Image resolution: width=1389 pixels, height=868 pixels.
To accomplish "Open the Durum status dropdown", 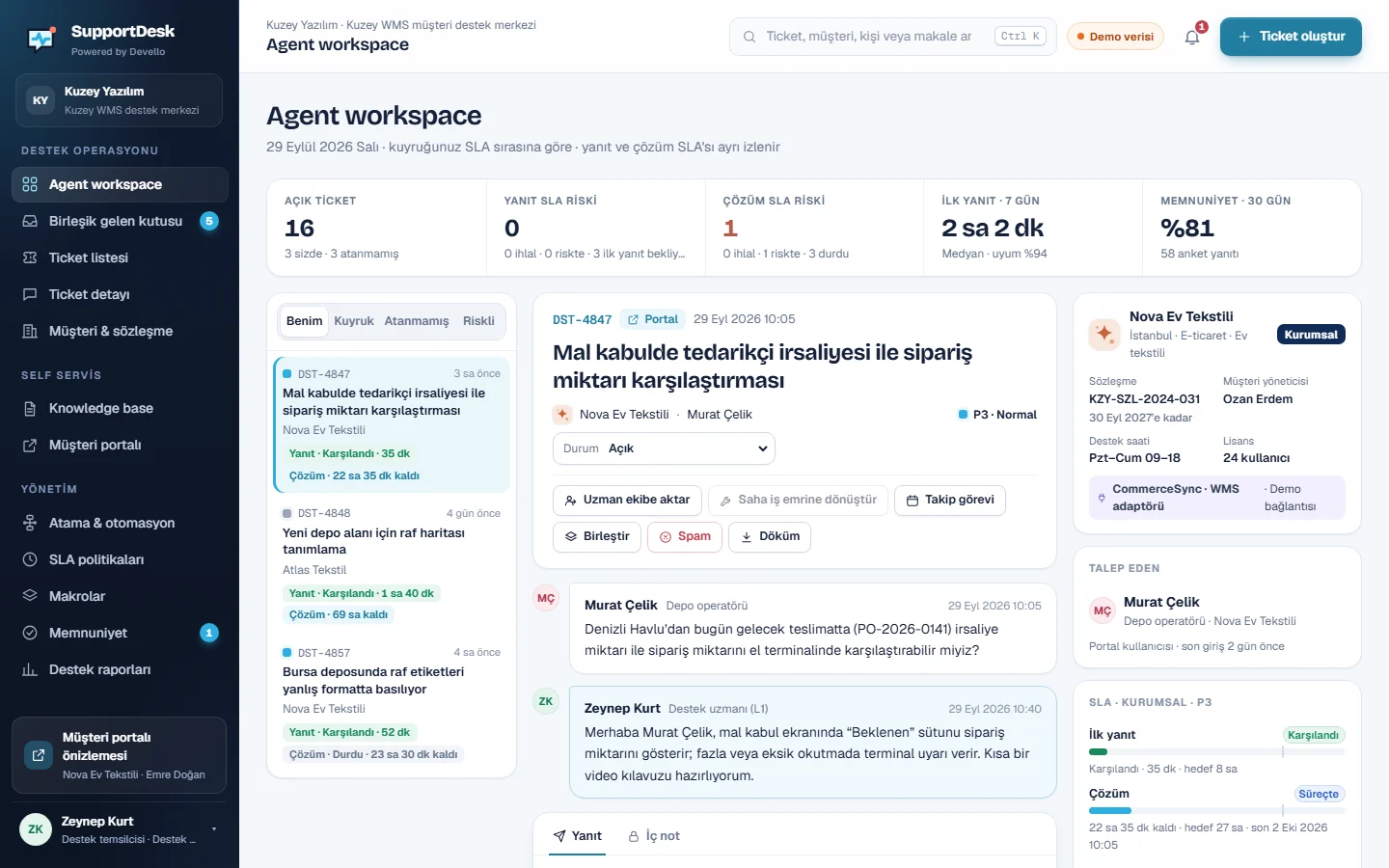I will tap(664, 448).
